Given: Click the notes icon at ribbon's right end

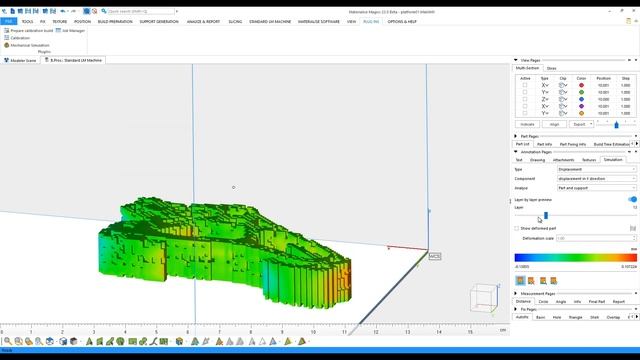Looking at the screenshot, I should click(x=629, y=21).
